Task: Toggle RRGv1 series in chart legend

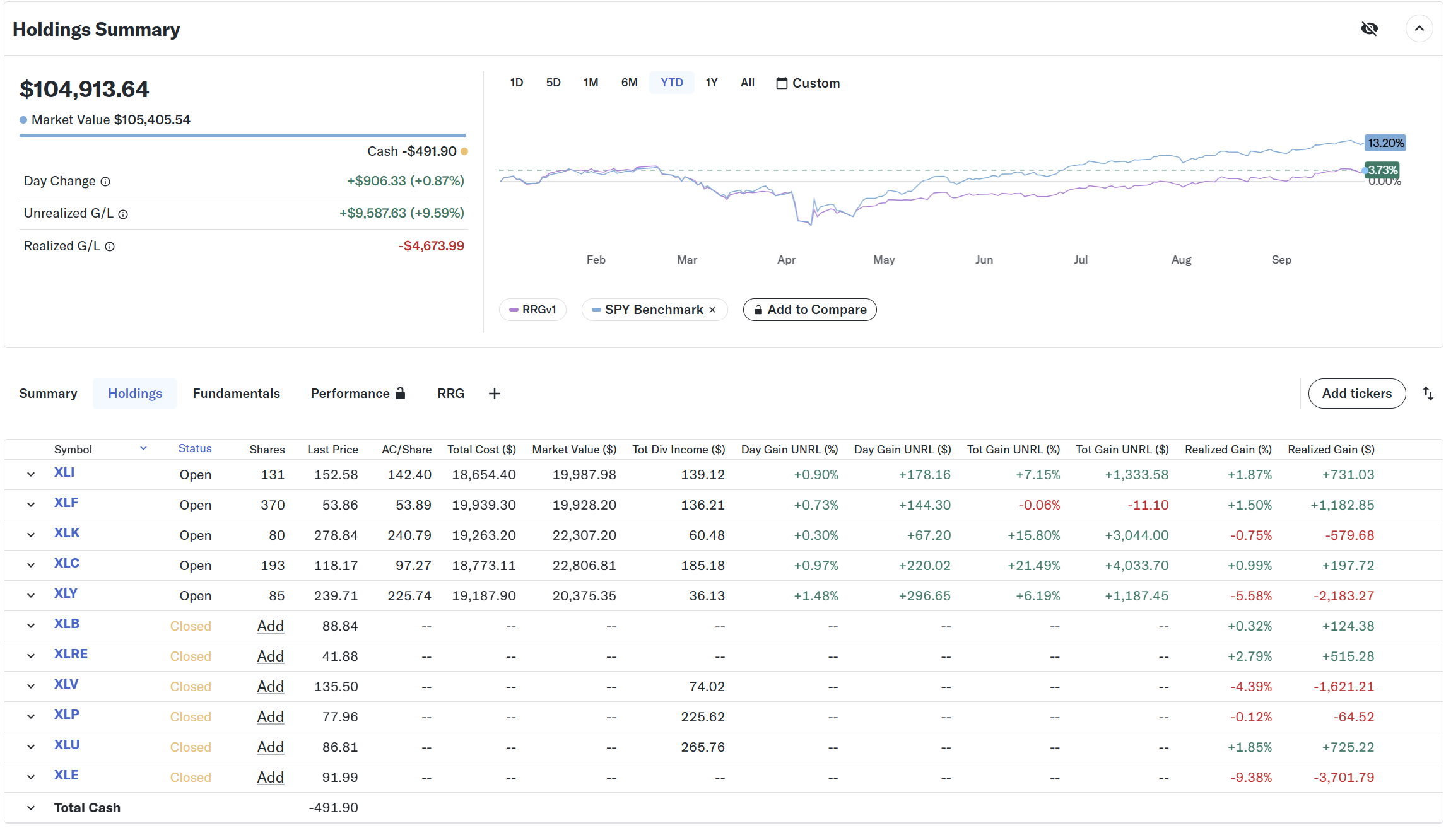Action: 532,310
